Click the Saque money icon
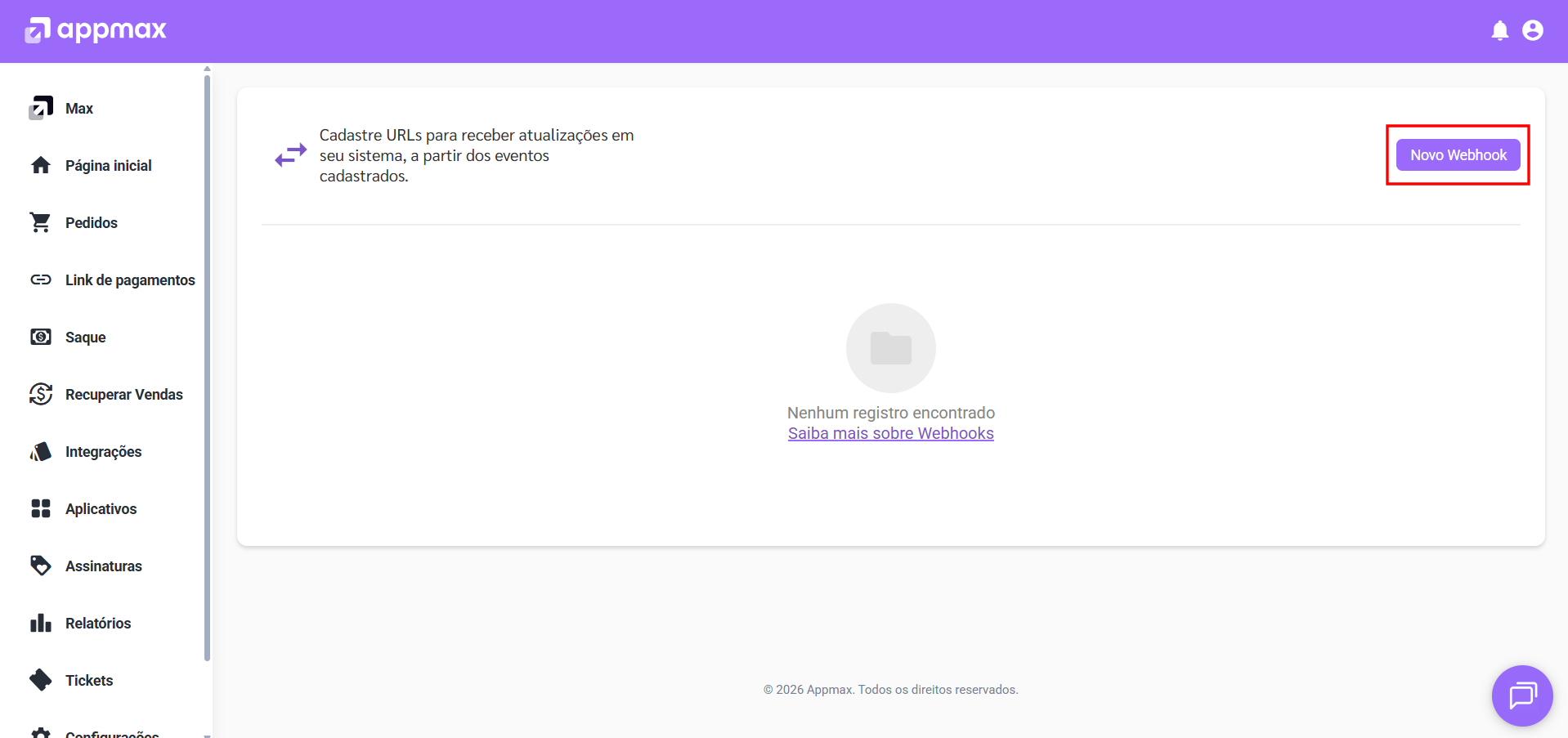Image resolution: width=1568 pixels, height=738 pixels. click(x=40, y=337)
